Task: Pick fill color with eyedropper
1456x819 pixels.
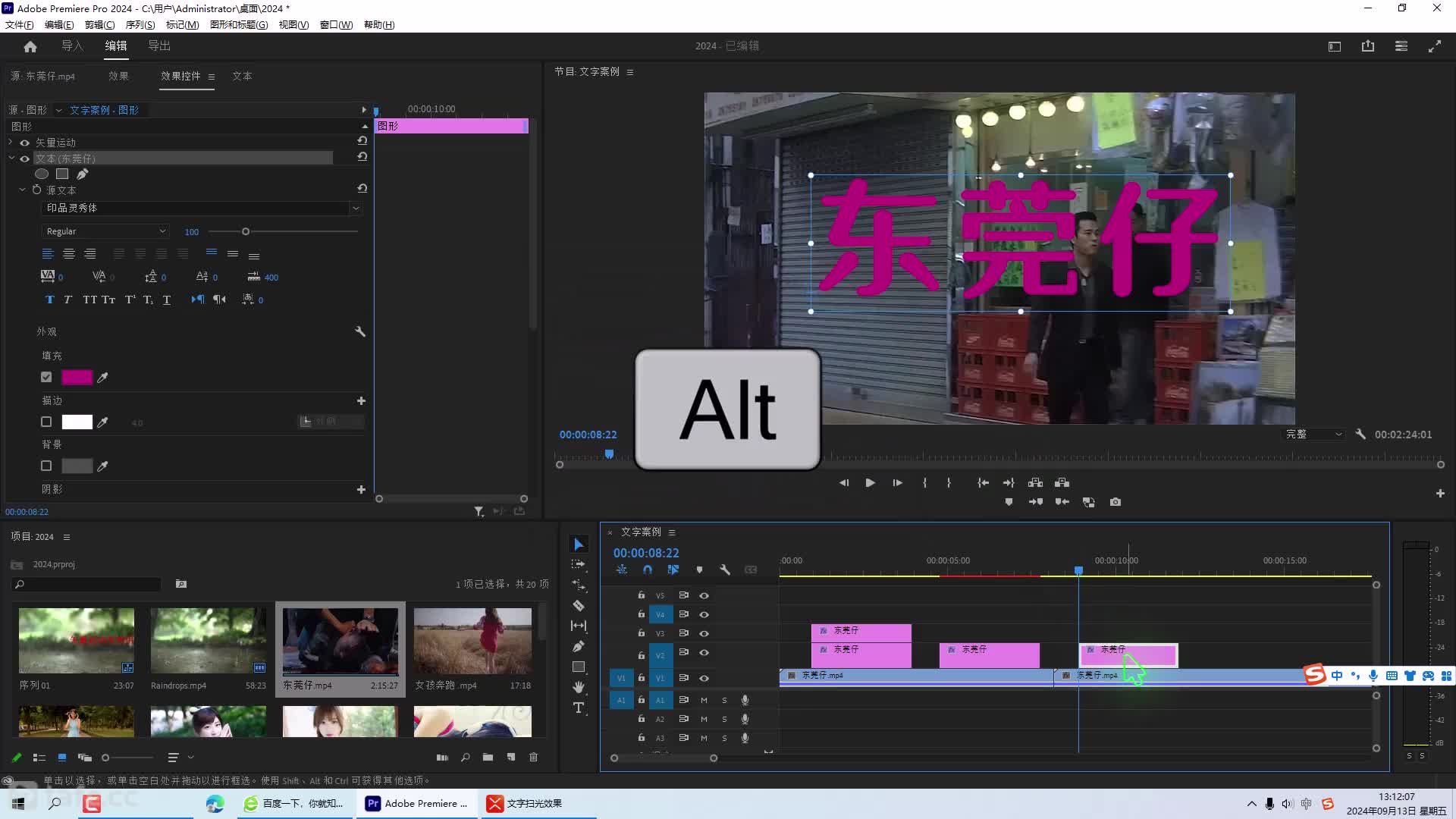Action: coord(102,377)
